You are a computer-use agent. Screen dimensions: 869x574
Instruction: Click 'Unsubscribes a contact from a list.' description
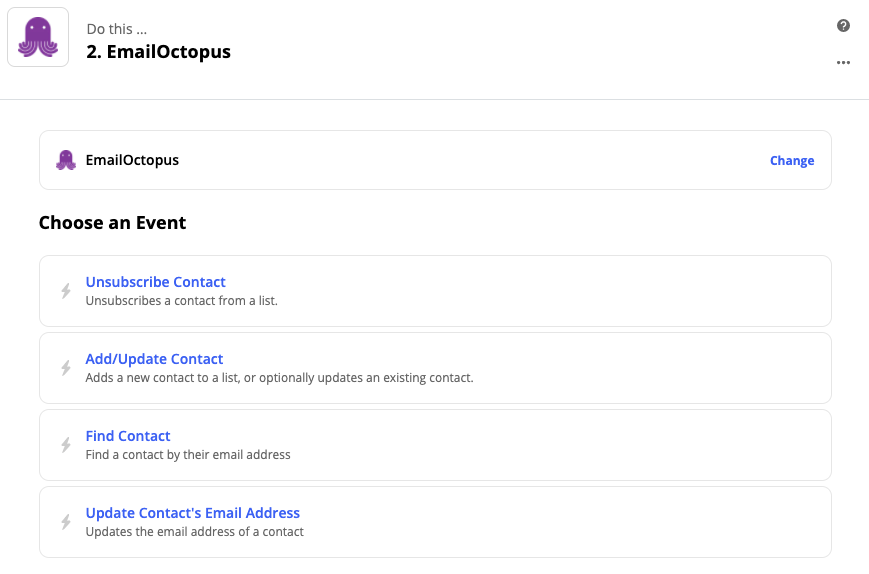pyautogui.click(x=181, y=301)
